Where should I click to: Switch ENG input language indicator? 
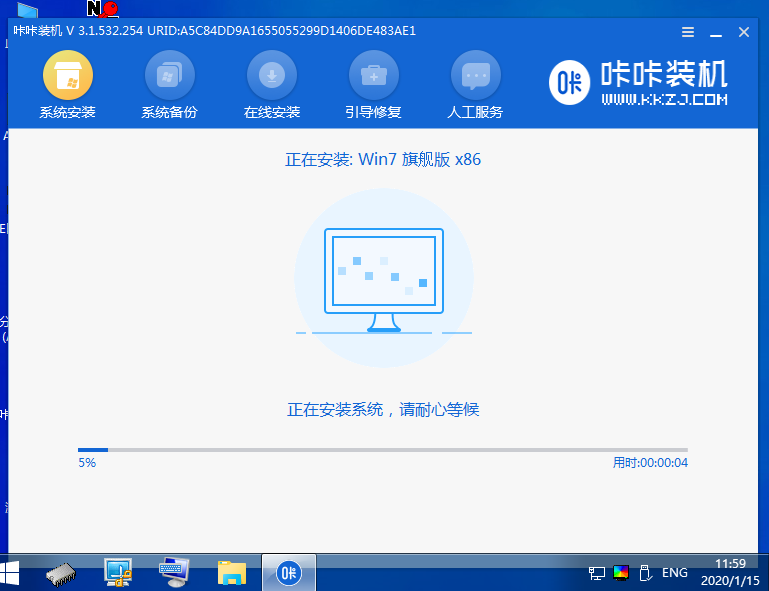tap(675, 573)
